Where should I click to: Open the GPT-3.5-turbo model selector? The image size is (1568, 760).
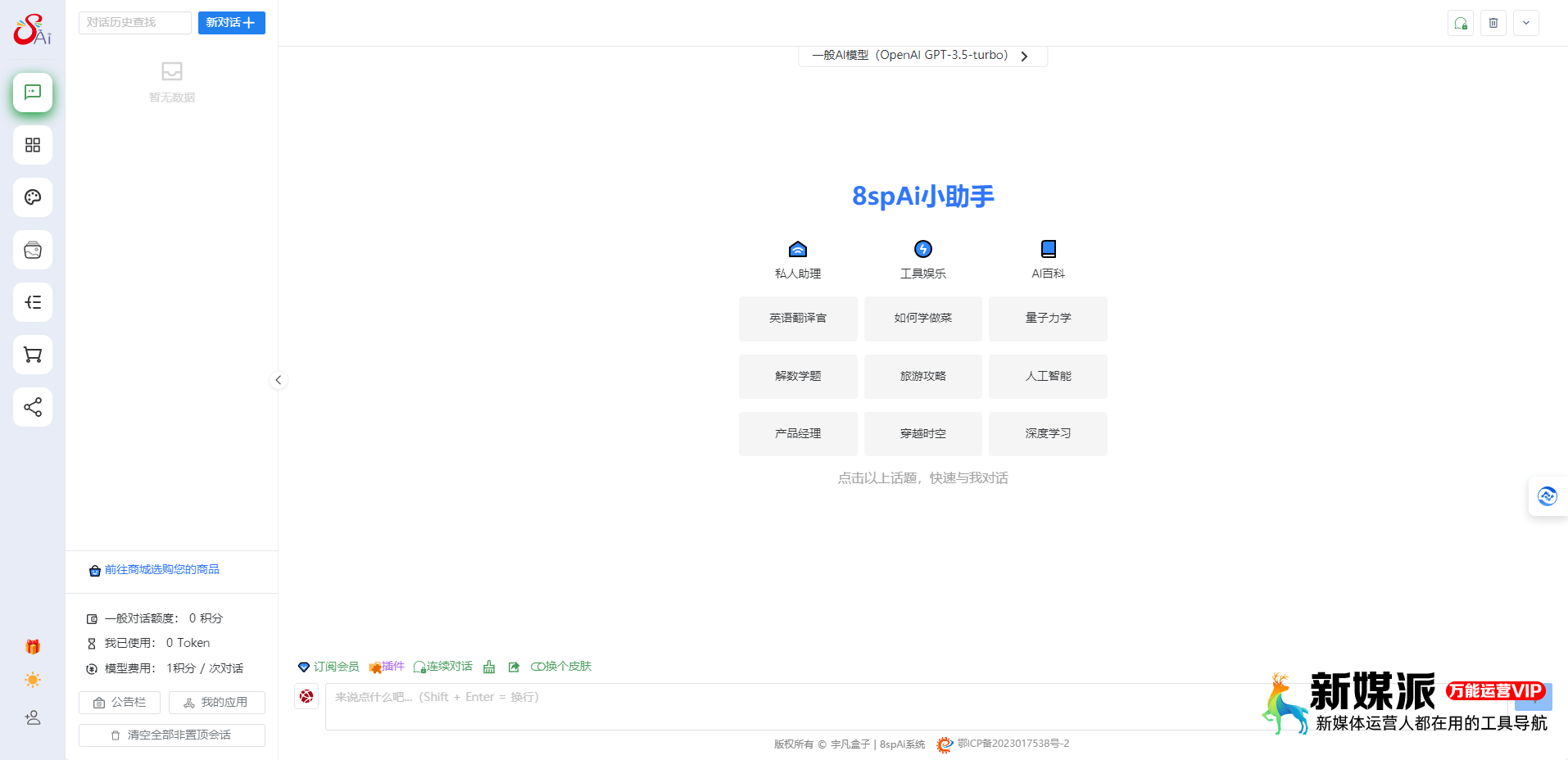[922, 55]
